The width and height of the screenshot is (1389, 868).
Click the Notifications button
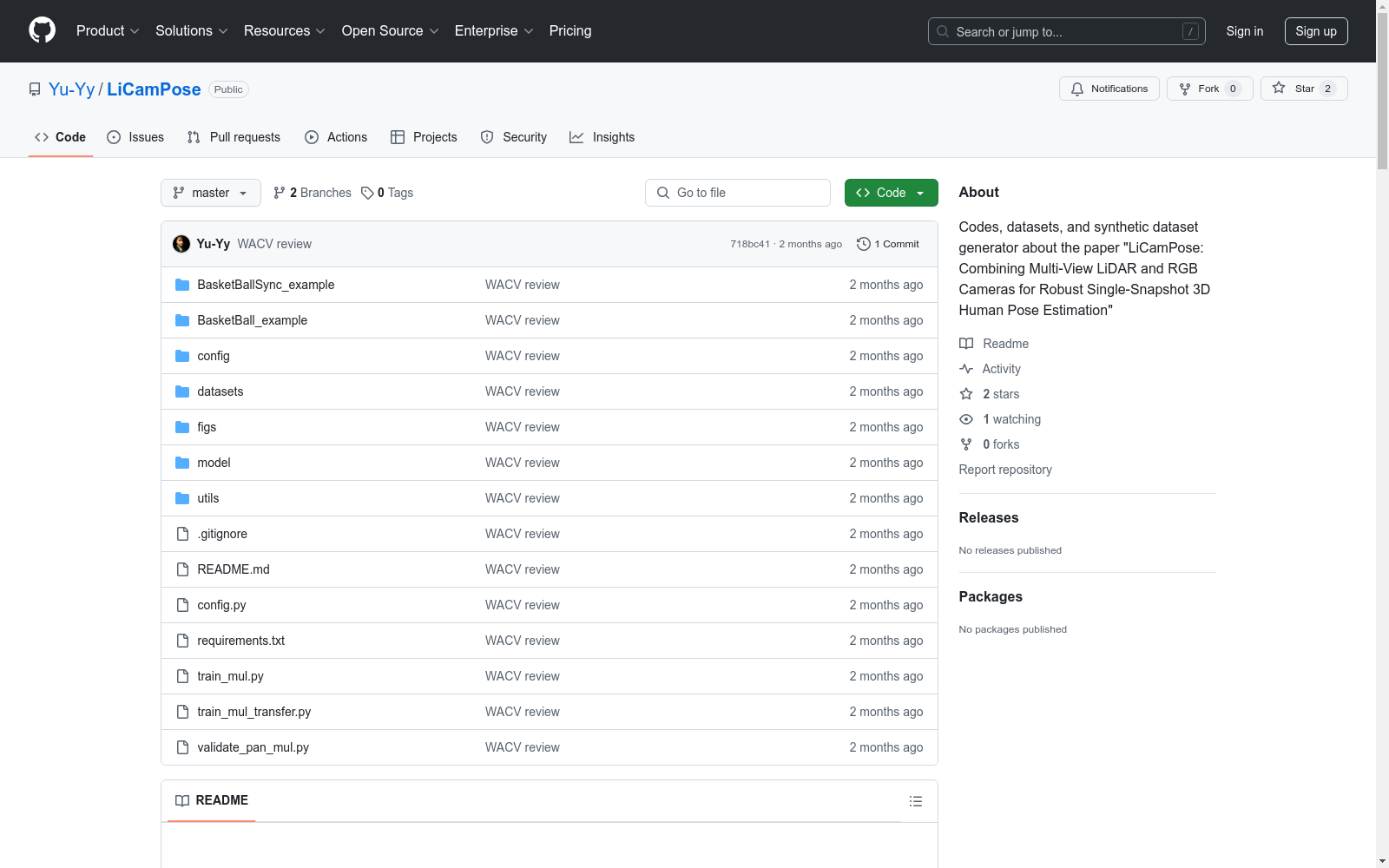(x=1109, y=89)
